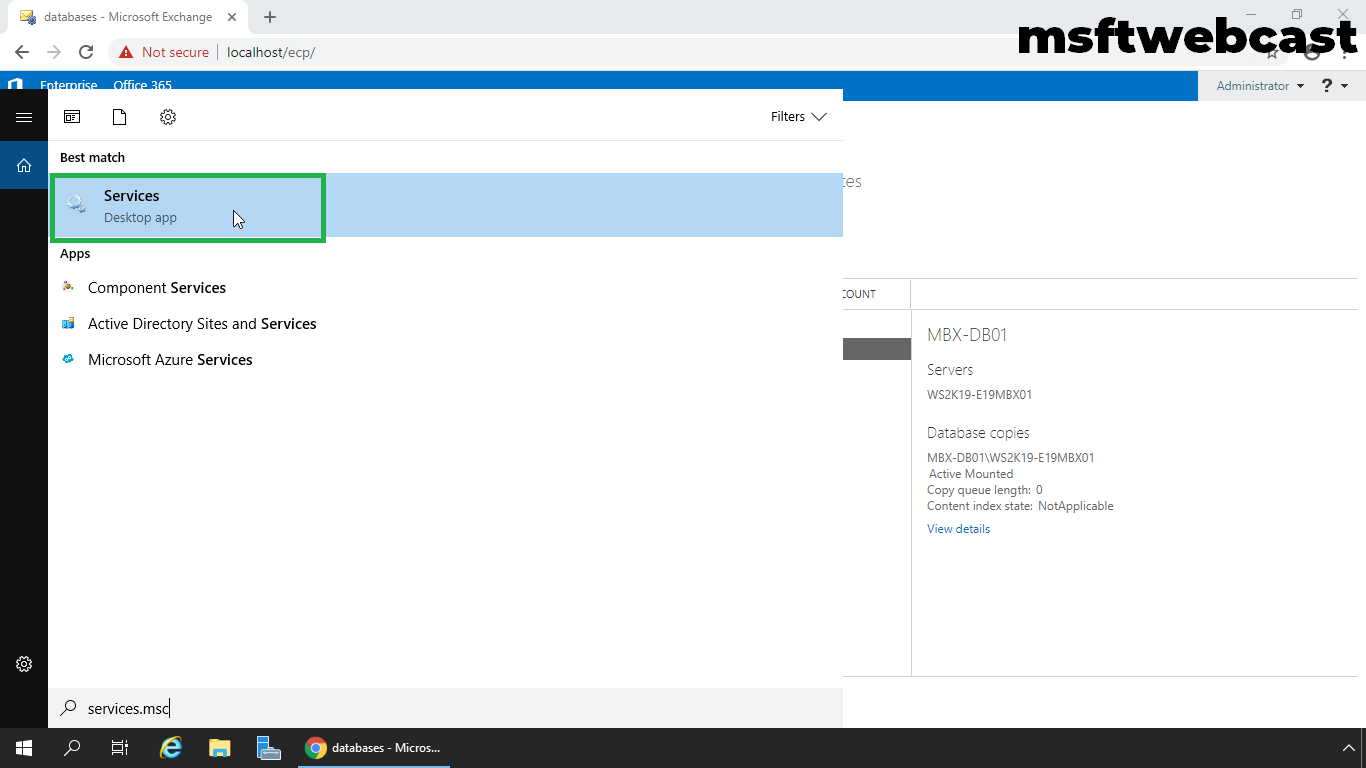
Task: Select the Enterprise tab
Action: 69,85
